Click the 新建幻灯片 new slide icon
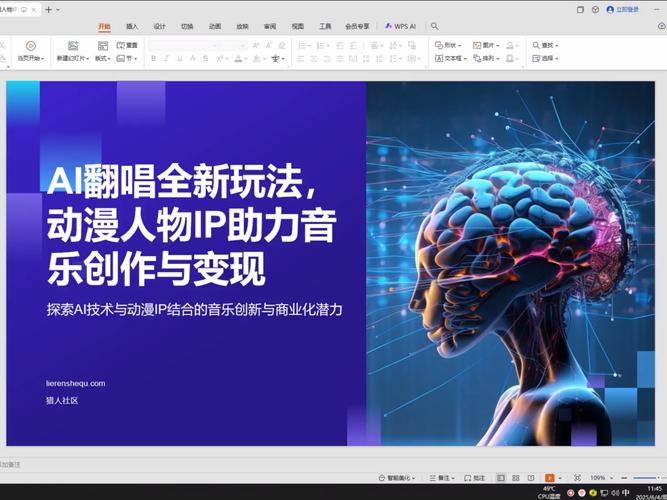Viewport: 667px width, 500px height. 72,45
